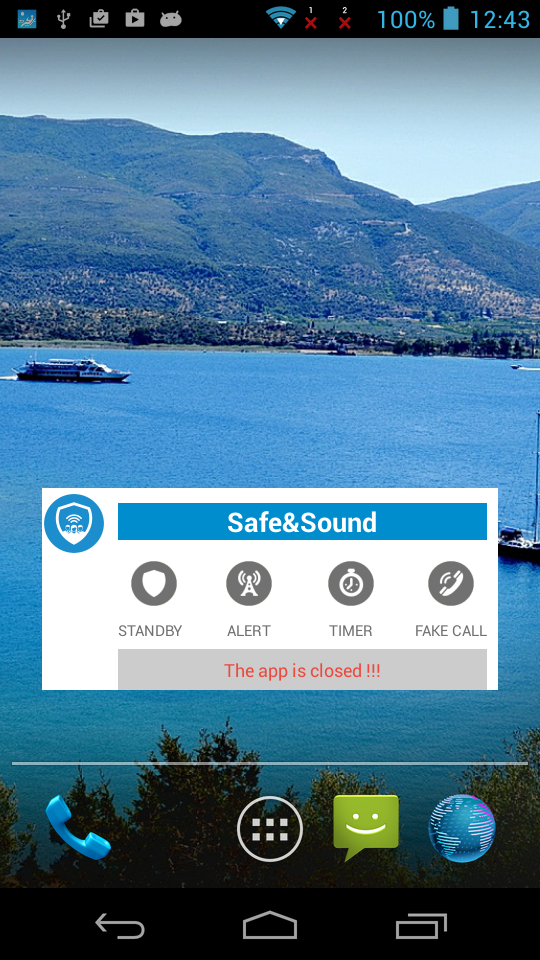Tap the Standby shield icon
The height and width of the screenshot is (960, 540).
tap(154, 583)
